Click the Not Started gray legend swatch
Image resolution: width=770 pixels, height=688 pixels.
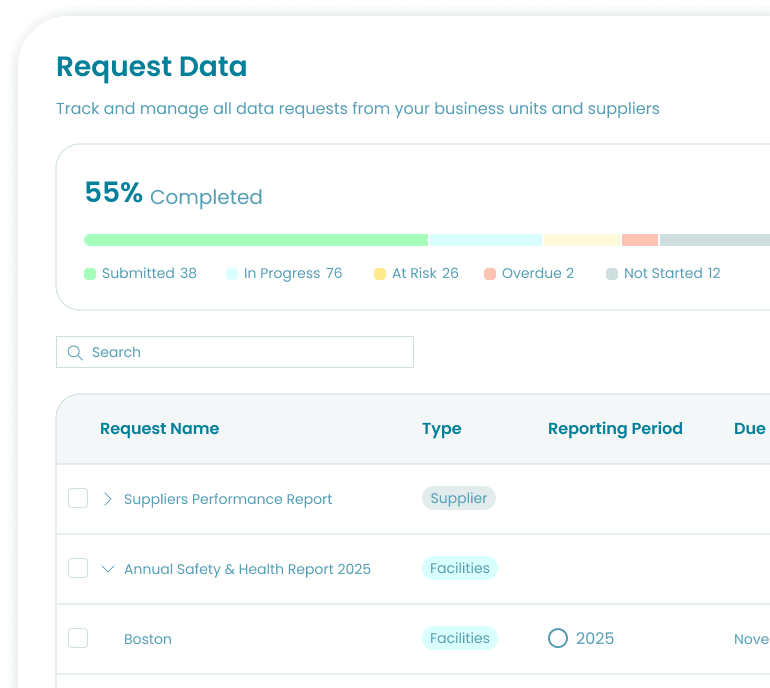[612, 274]
